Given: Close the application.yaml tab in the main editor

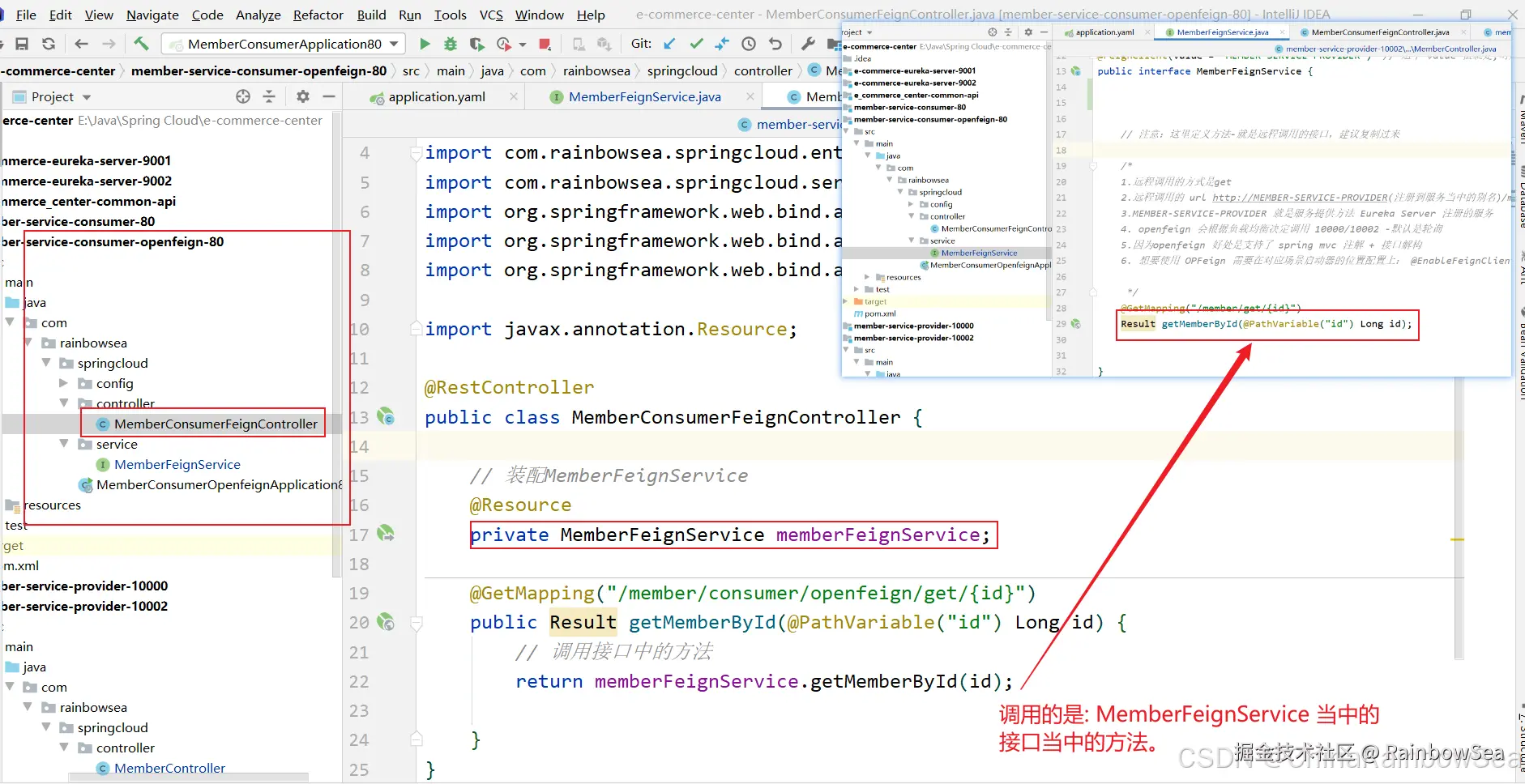Looking at the screenshot, I should click(x=514, y=97).
